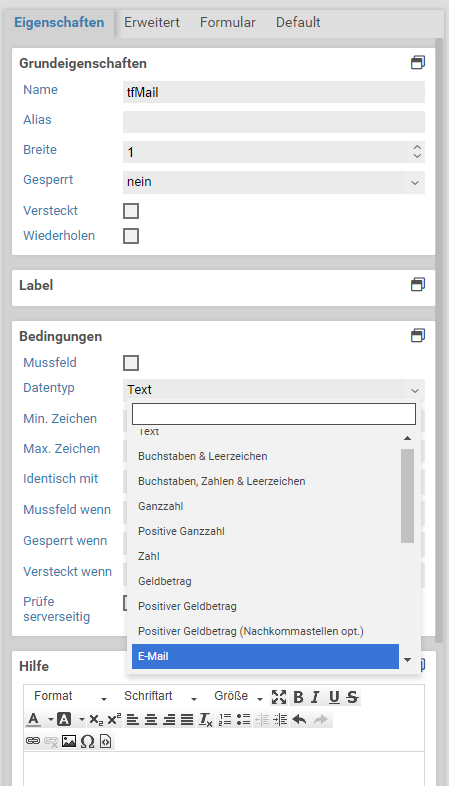Check the Wiederholen checkbox
This screenshot has height=786, width=449.
tap(131, 236)
